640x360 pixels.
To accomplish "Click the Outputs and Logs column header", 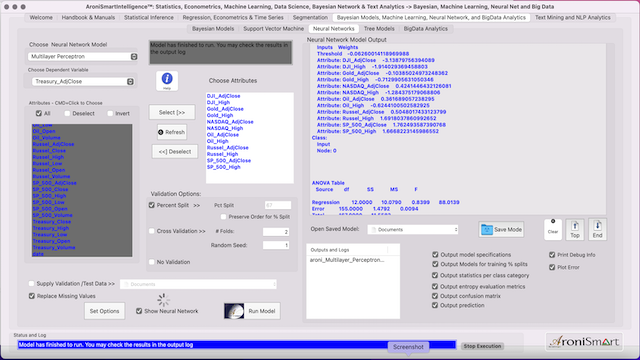I will pos(330,250).
